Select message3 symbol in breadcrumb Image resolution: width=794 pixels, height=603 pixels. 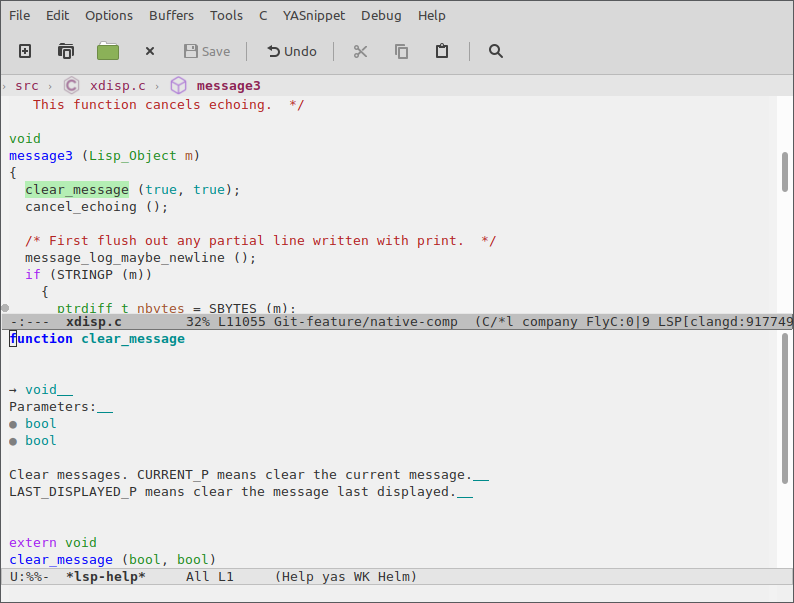(228, 86)
